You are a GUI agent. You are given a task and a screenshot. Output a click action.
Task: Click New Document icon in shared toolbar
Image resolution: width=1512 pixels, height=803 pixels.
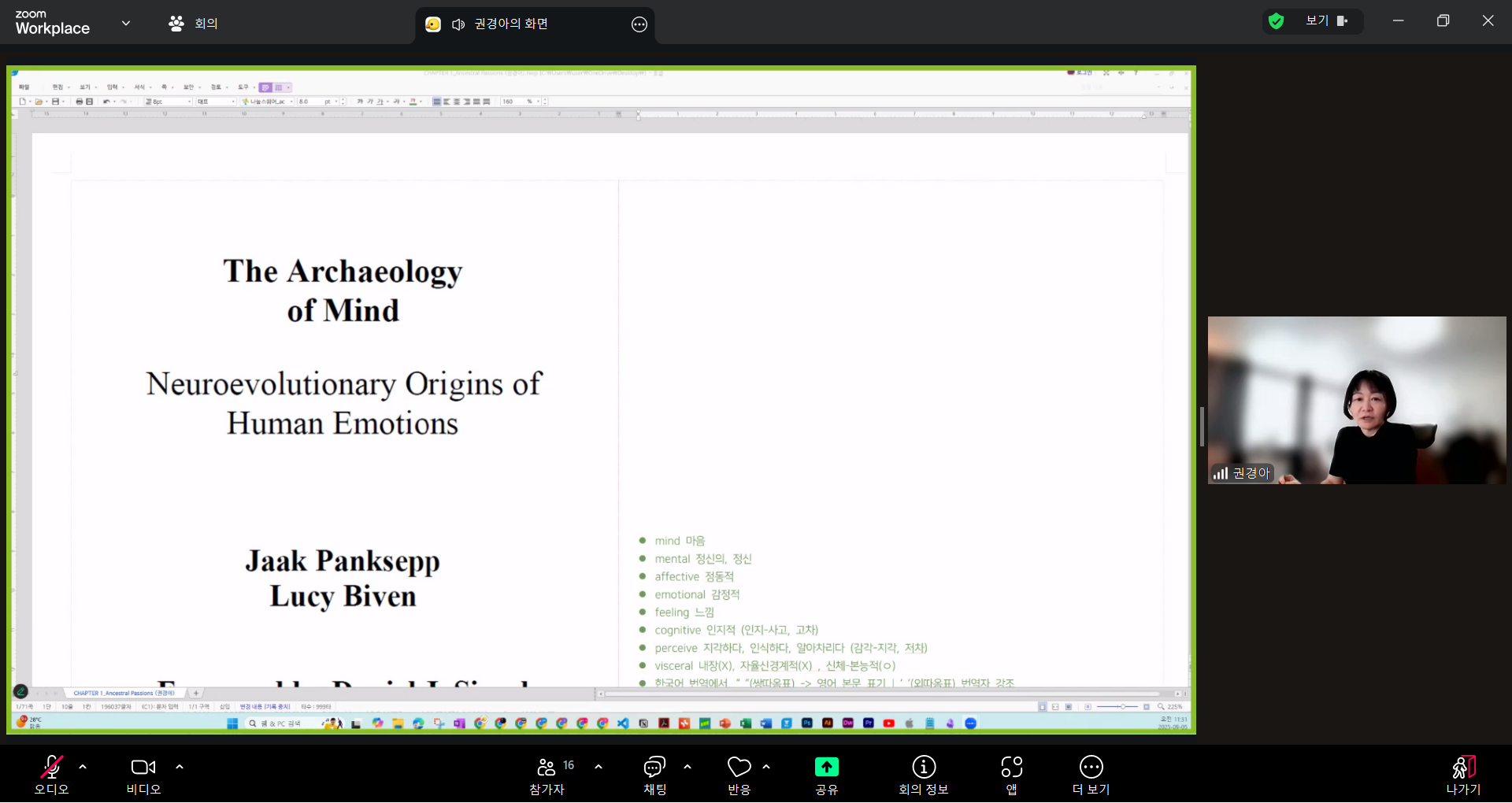coord(22,102)
